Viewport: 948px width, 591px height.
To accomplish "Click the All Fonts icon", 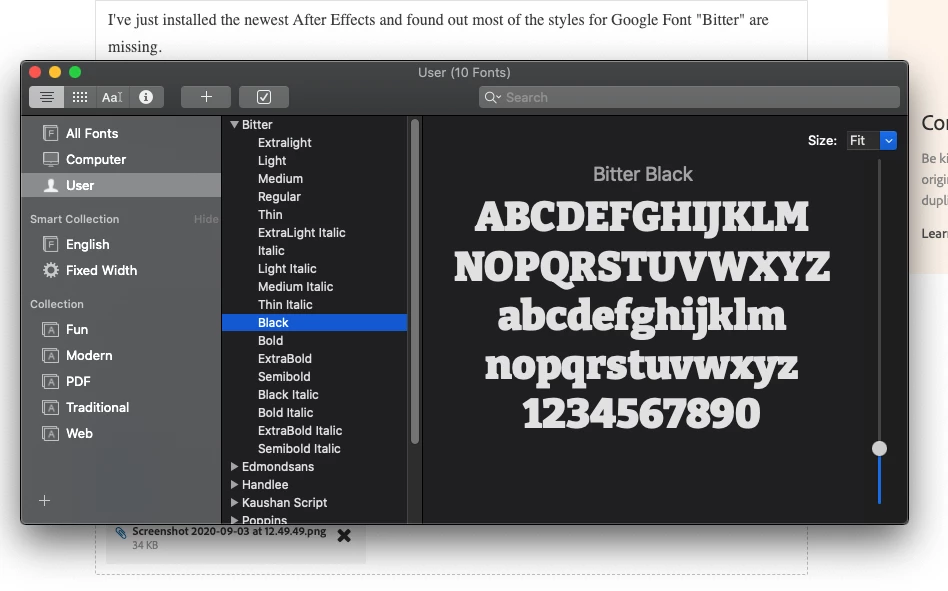I will coord(51,134).
